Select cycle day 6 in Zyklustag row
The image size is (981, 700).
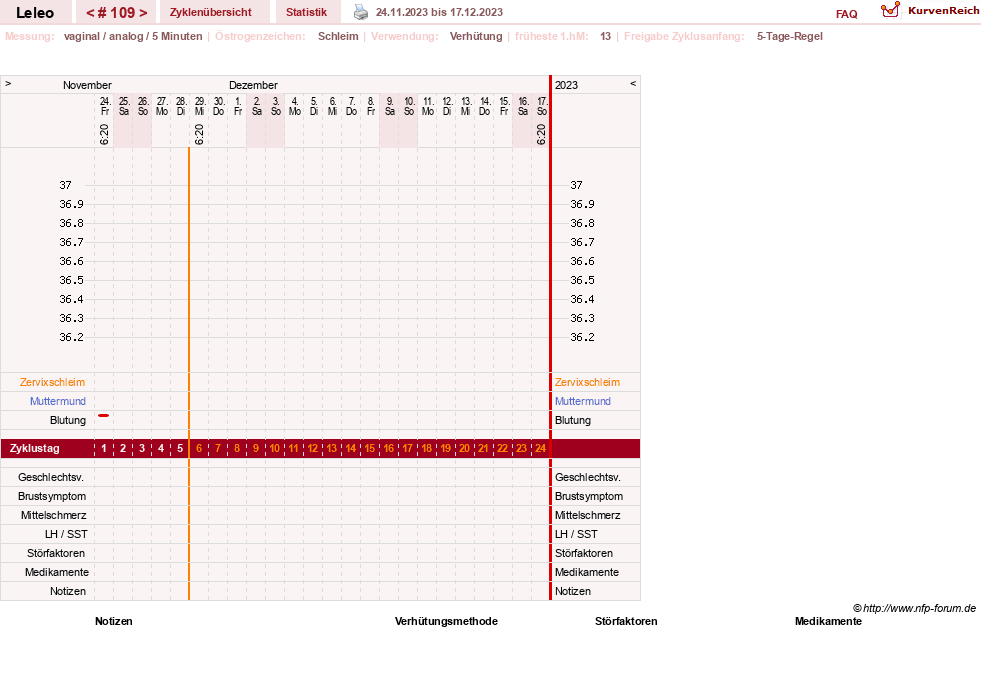tap(199, 449)
